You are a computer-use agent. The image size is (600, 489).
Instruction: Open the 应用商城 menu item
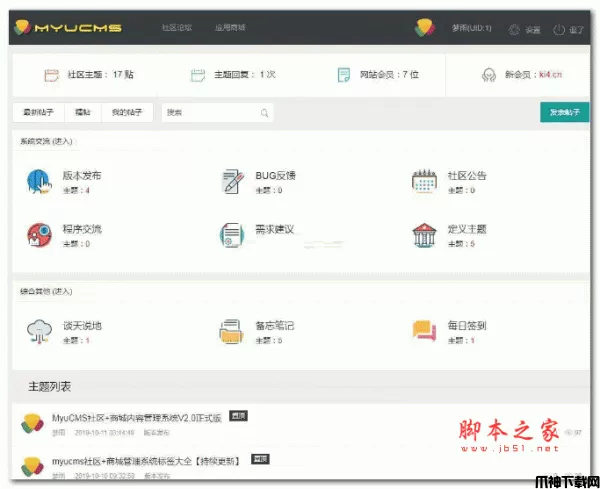(x=230, y=28)
